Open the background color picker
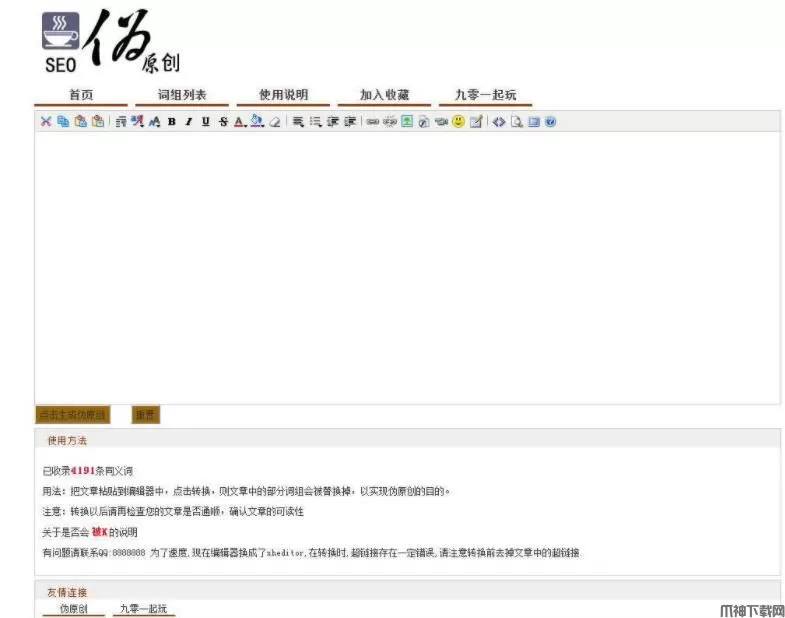This screenshot has width=785, height=618. click(x=257, y=121)
